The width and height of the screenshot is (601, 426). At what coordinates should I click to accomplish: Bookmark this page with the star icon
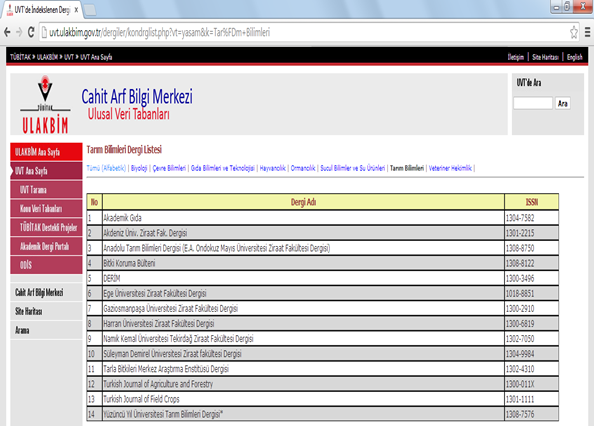[x=573, y=32]
